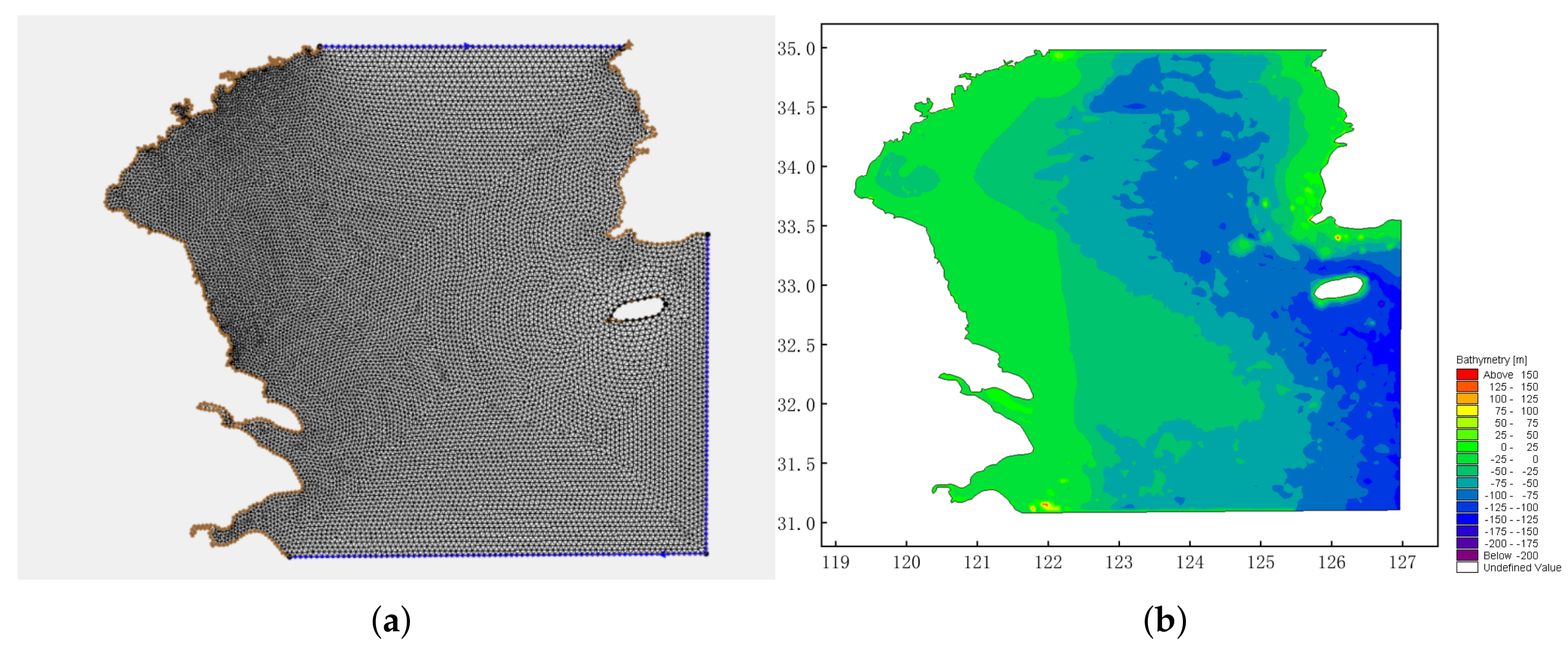The width and height of the screenshot is (1568, 652).
Task: Select the 'Above 150' red legend swatch
Action: click(1468, 375)
